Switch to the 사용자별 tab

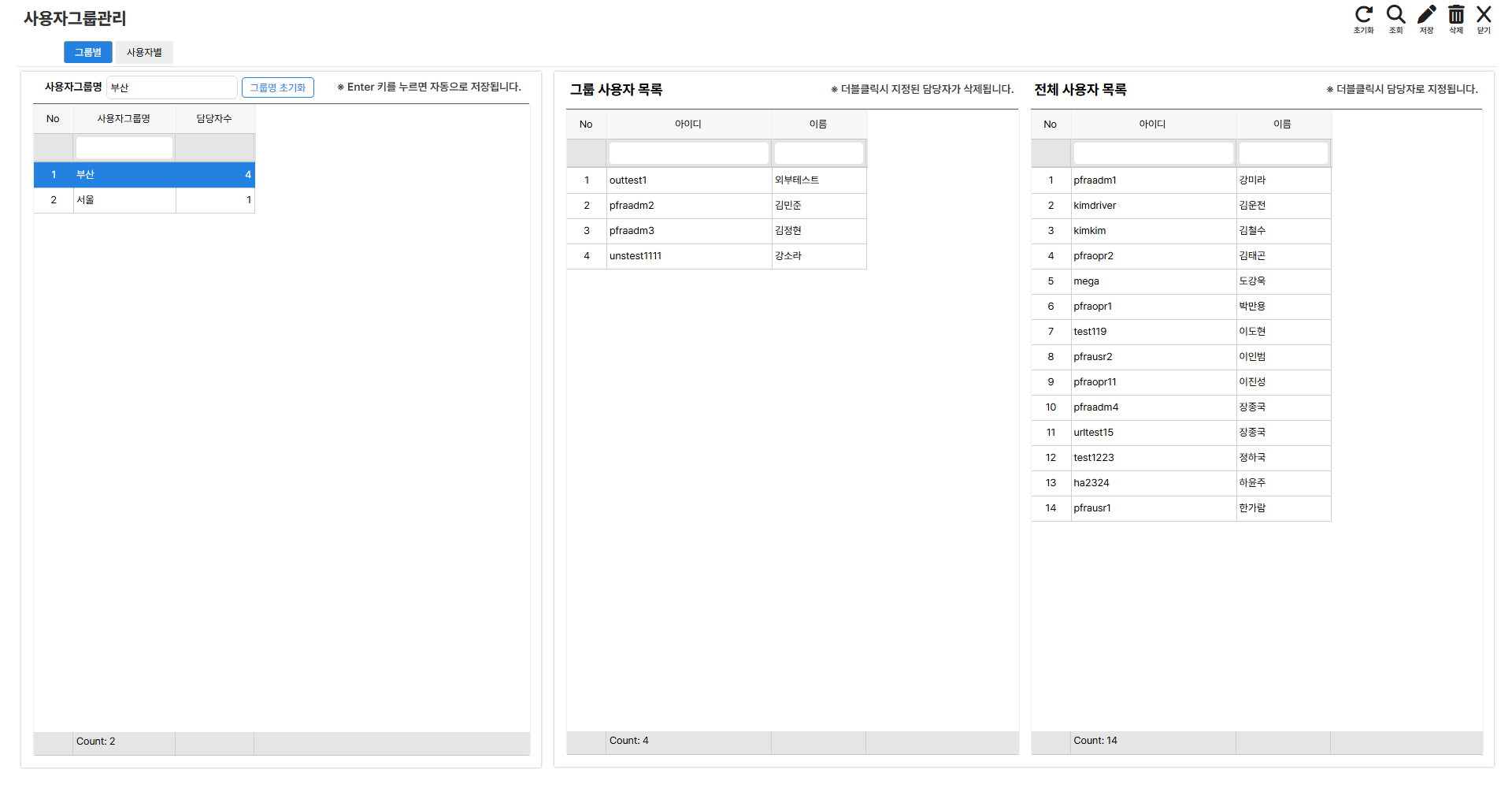(x=144, y=52)
